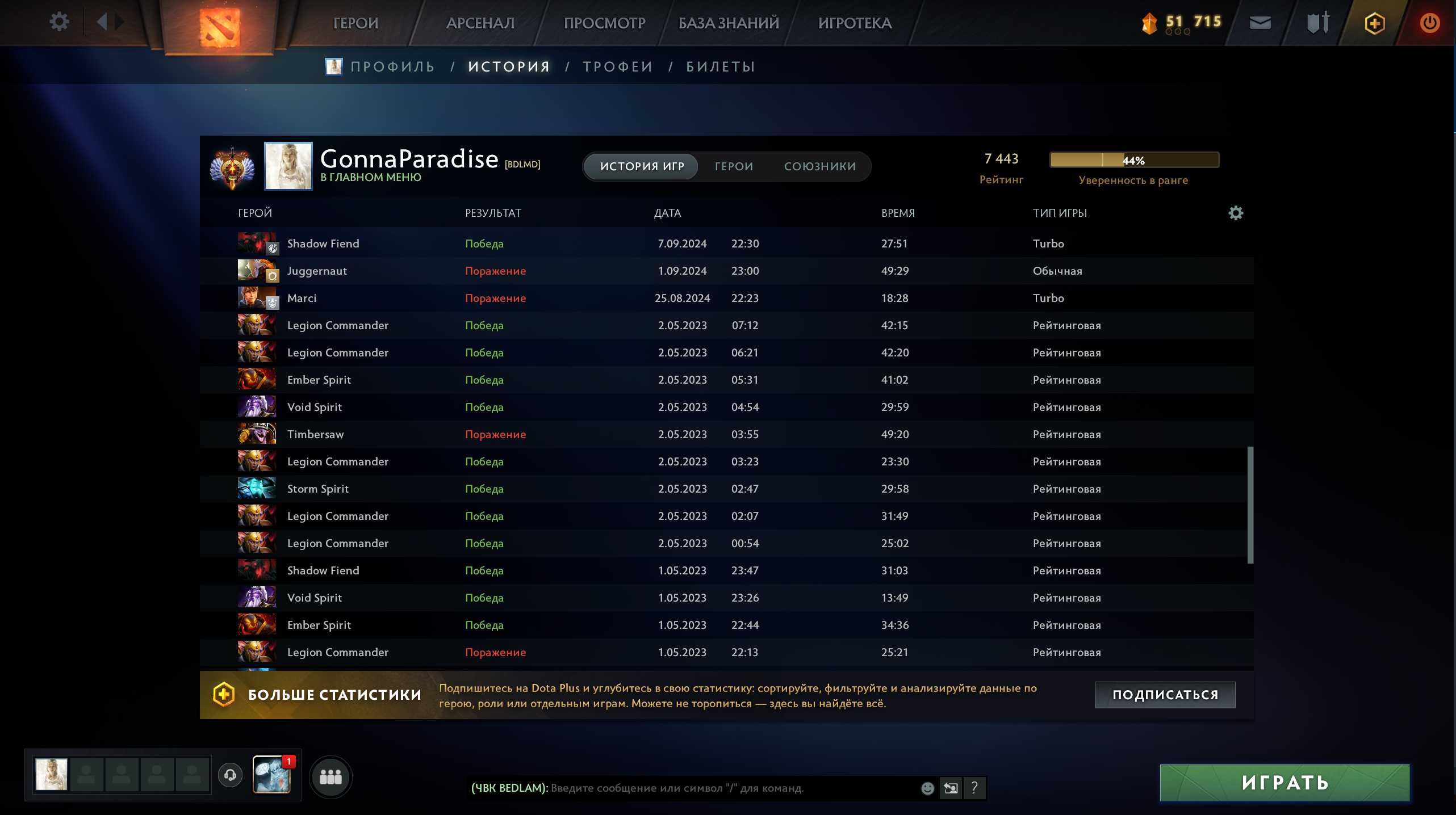This screenshot has height=815, width=1456.
Task: Open the Marci match from 25.08.2024
Action: [x=727, y=298]
